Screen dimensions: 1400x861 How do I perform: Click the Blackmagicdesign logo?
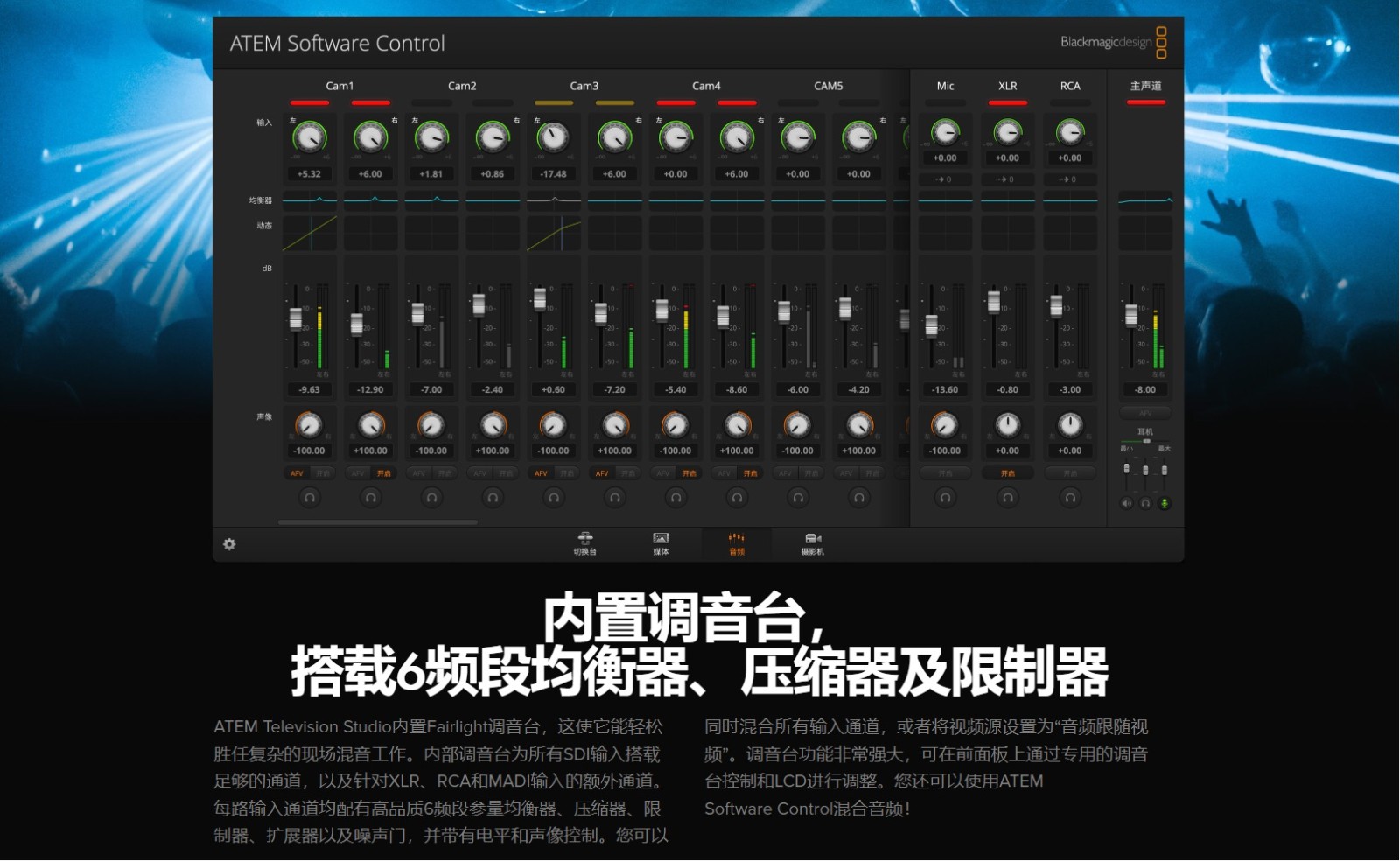click(1113, 42)
